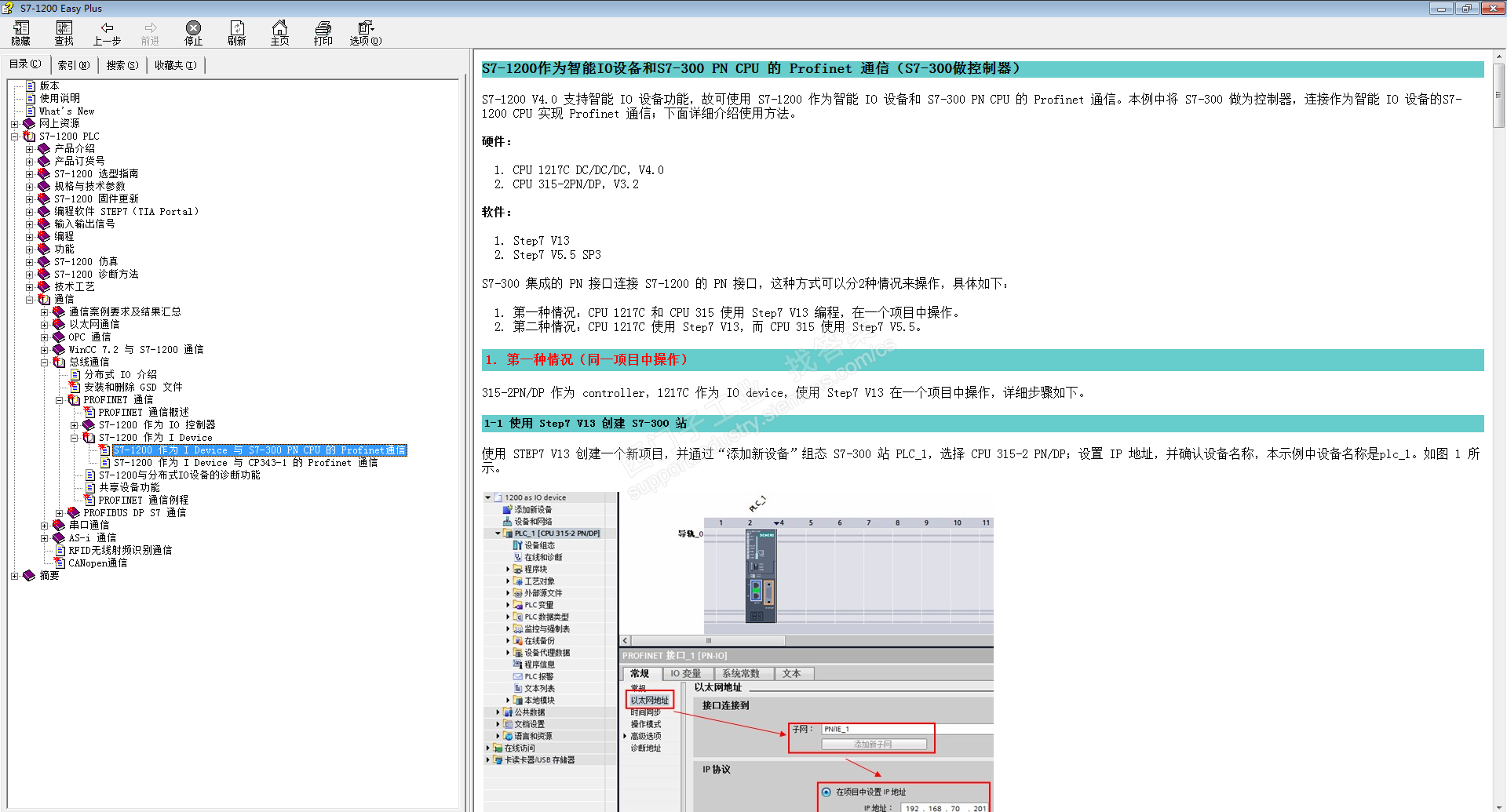Collapse the 总线通信 tree node
Screen dimensions: 1507x812
45,362
